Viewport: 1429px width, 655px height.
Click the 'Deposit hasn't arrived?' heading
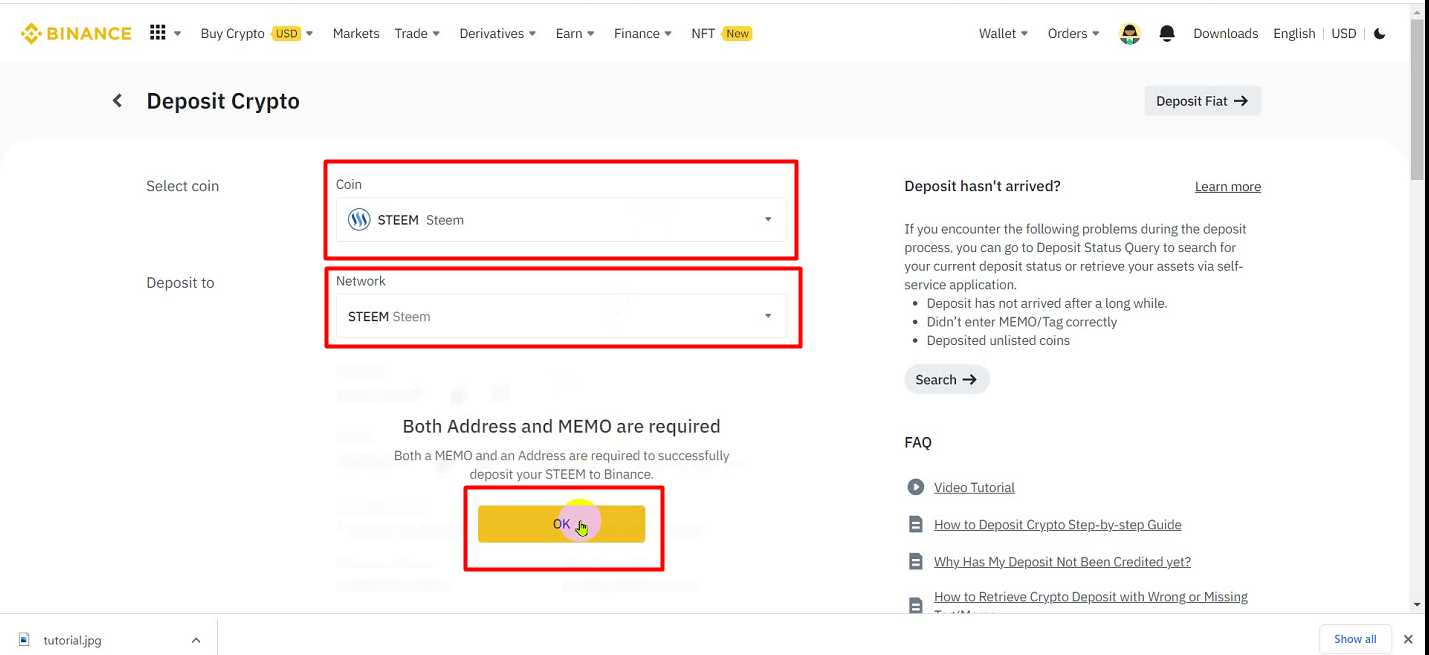(982, 186)
